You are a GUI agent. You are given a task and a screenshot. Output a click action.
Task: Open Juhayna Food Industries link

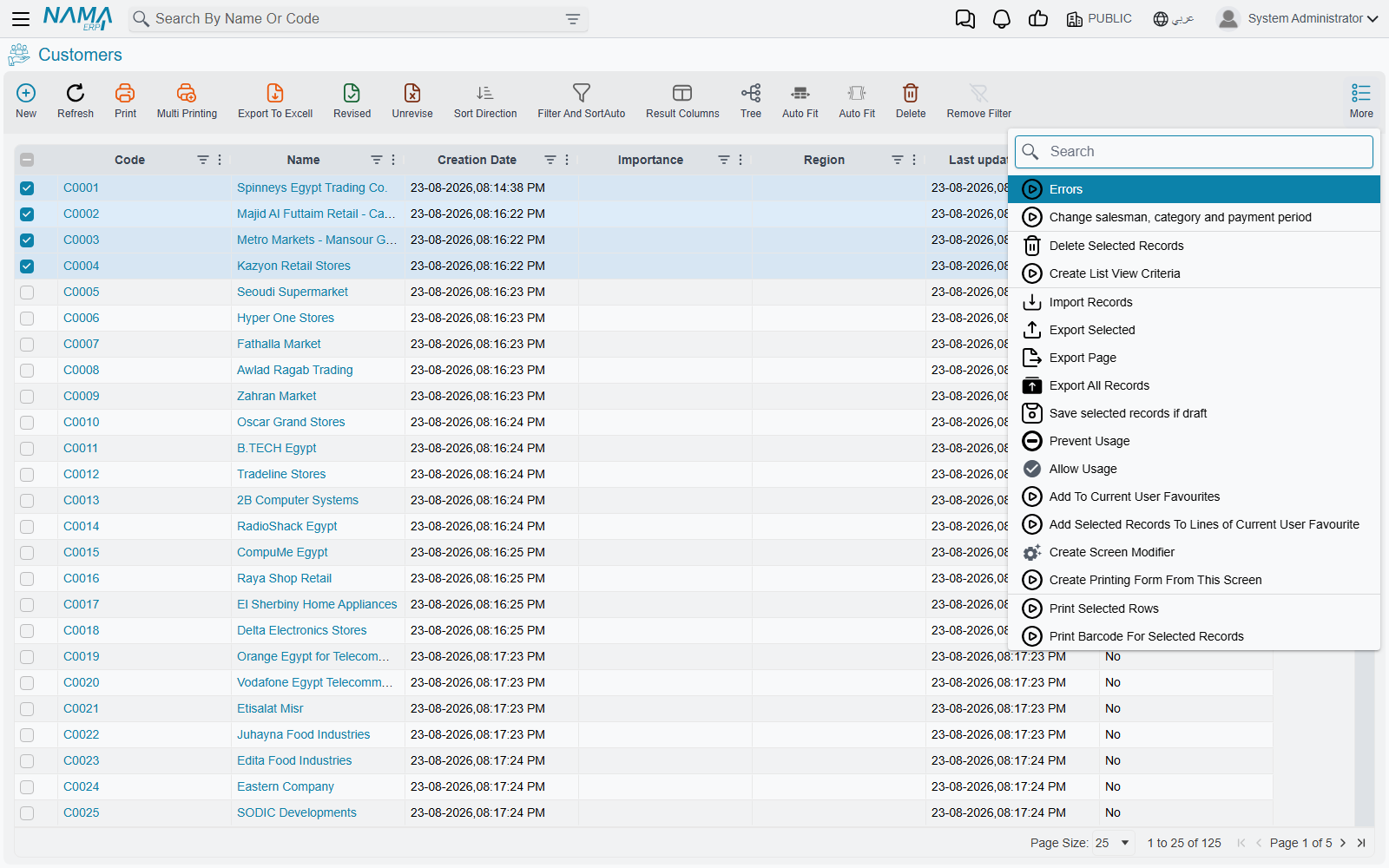[303, 734]
